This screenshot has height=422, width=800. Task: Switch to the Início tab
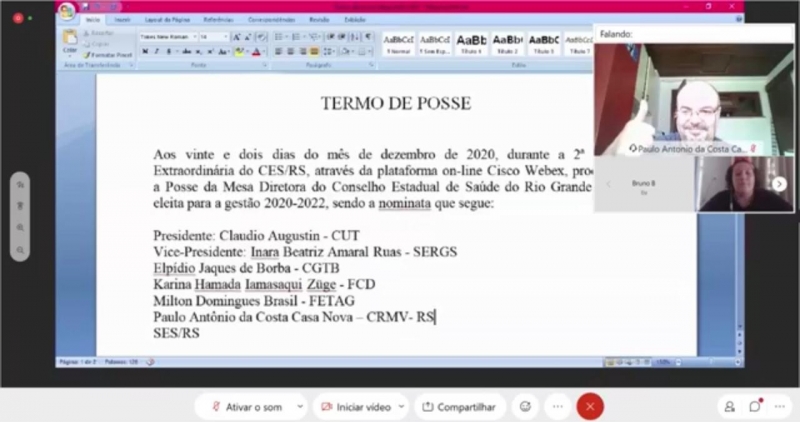tap(93, 20)
